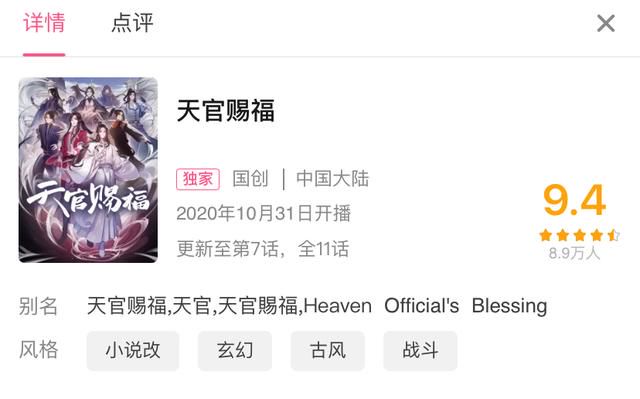Open the 天官赐福 cover poster
This screenshot has width=640, height=399.
[x=88, y=170]
